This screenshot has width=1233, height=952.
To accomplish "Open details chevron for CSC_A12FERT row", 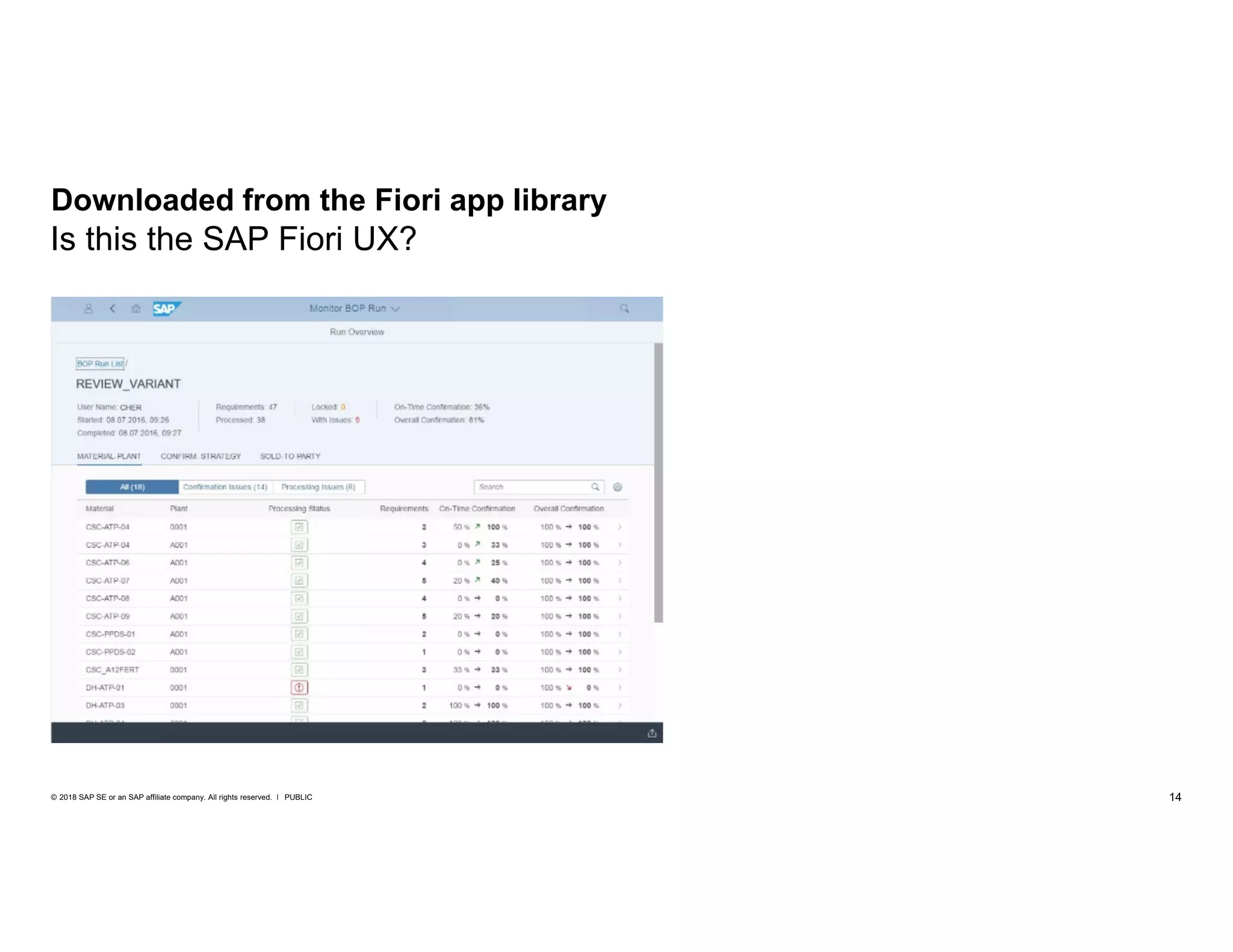I will 620,670.
